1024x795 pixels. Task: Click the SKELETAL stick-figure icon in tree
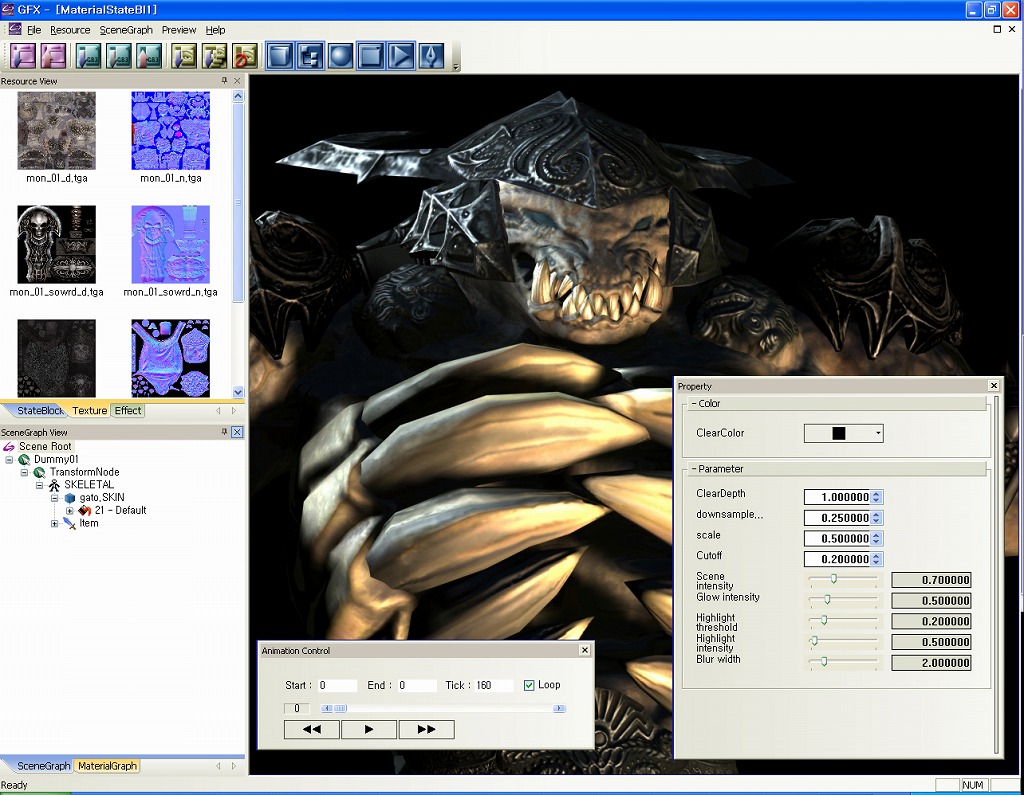(55, 485)
